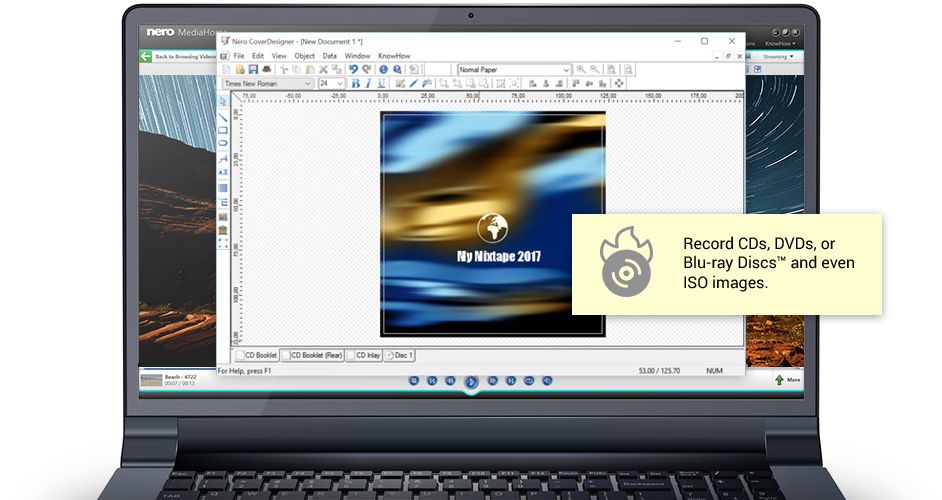Screen dimensions: 942x500
Task: Click Back to Browsing Videos button
Action: coord(178,56)
